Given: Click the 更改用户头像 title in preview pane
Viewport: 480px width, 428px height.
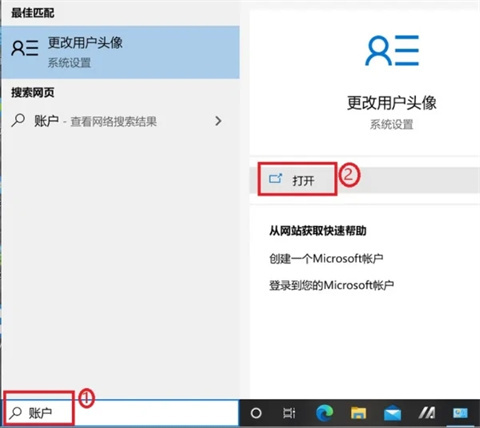Looking at the screenshot, I should coord(392,103).
